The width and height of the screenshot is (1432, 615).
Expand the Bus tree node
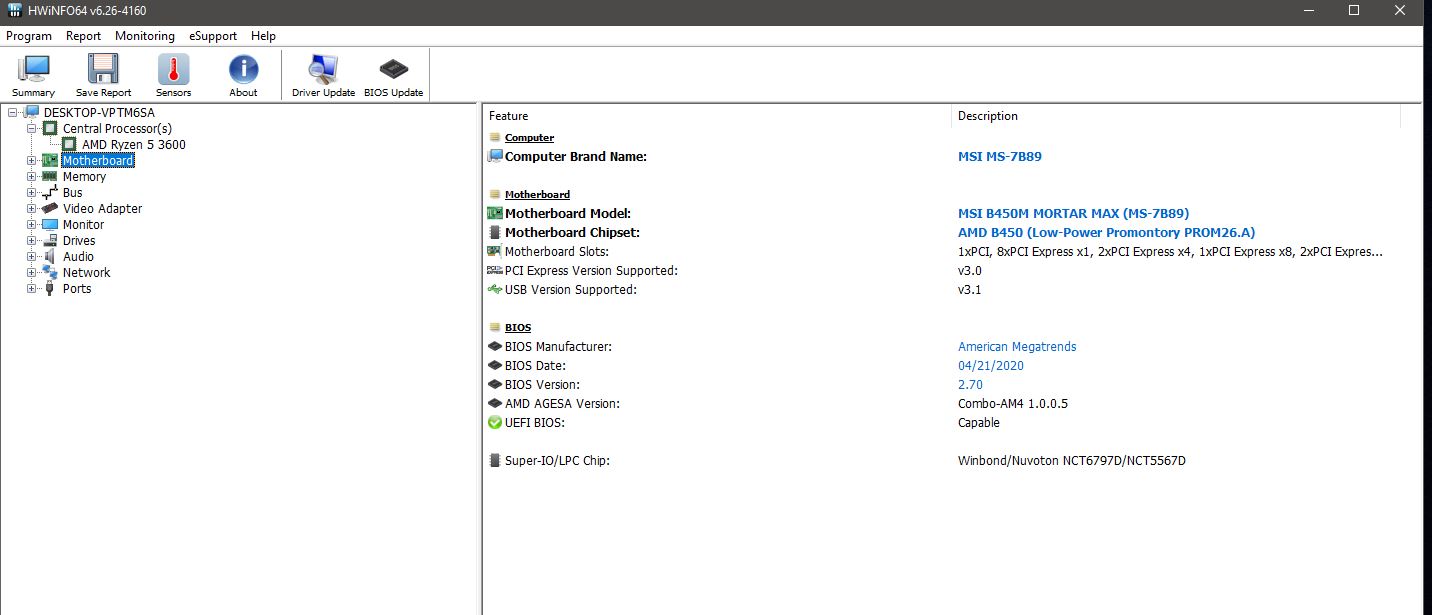[x=31, y=192]
